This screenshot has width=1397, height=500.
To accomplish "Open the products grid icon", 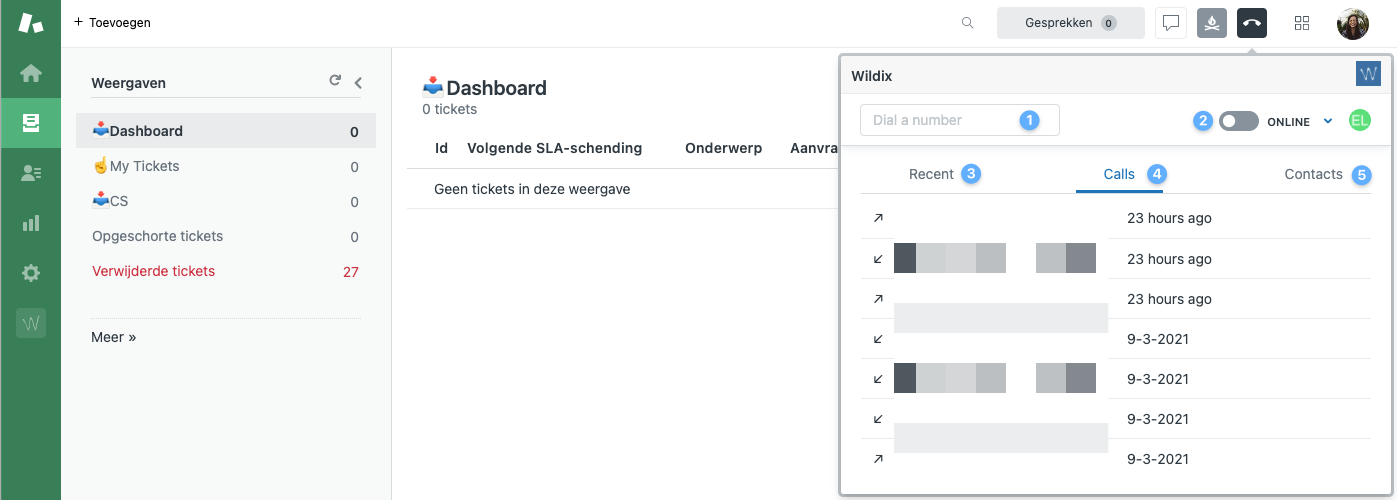I will pyautogui.click(x=1302, y=23).
